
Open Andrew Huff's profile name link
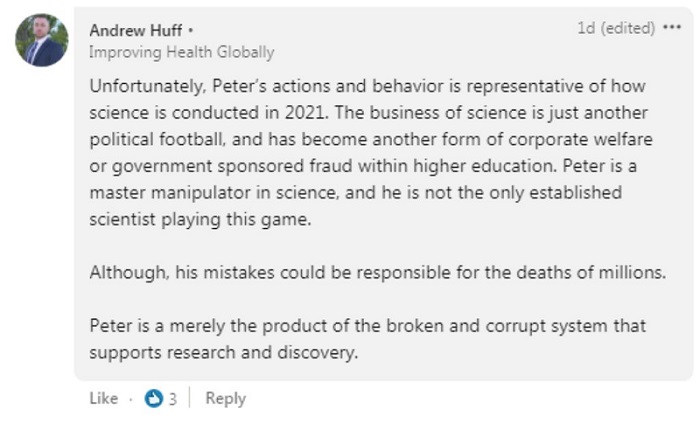tap(135, 31)
